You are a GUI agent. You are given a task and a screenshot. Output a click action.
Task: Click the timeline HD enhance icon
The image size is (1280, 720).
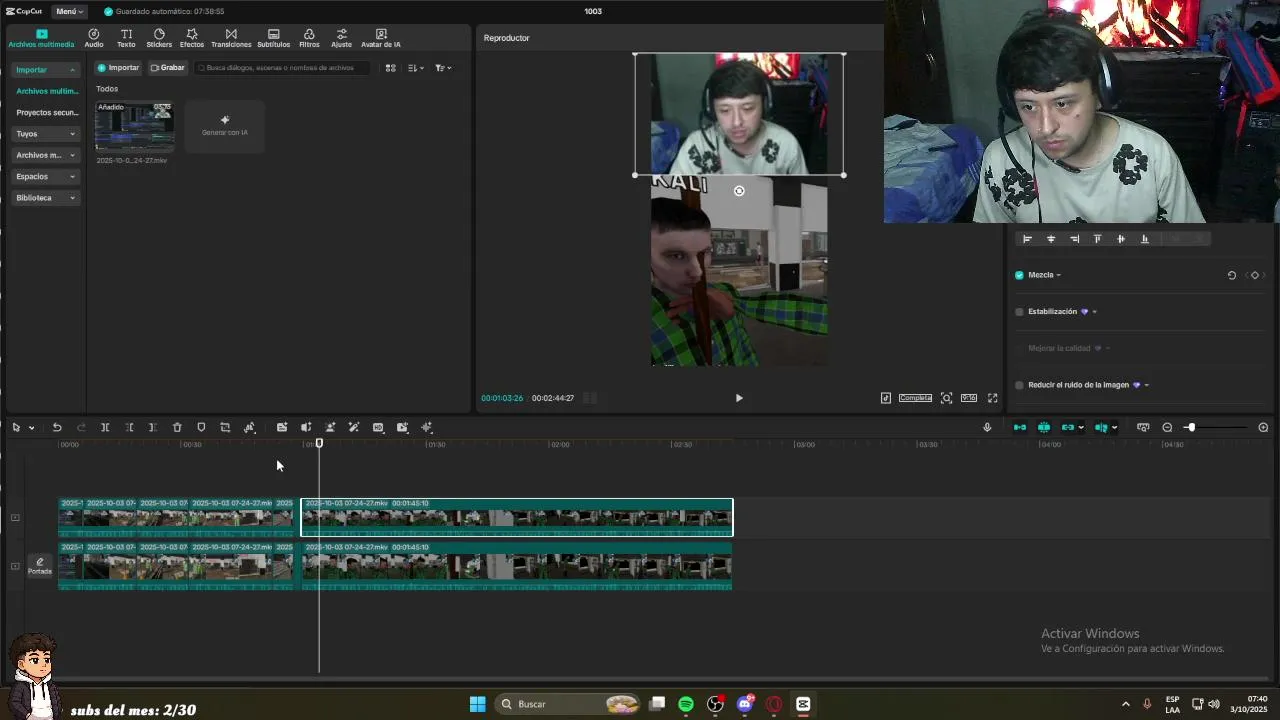pyautogui.click(x=378, y=428)
